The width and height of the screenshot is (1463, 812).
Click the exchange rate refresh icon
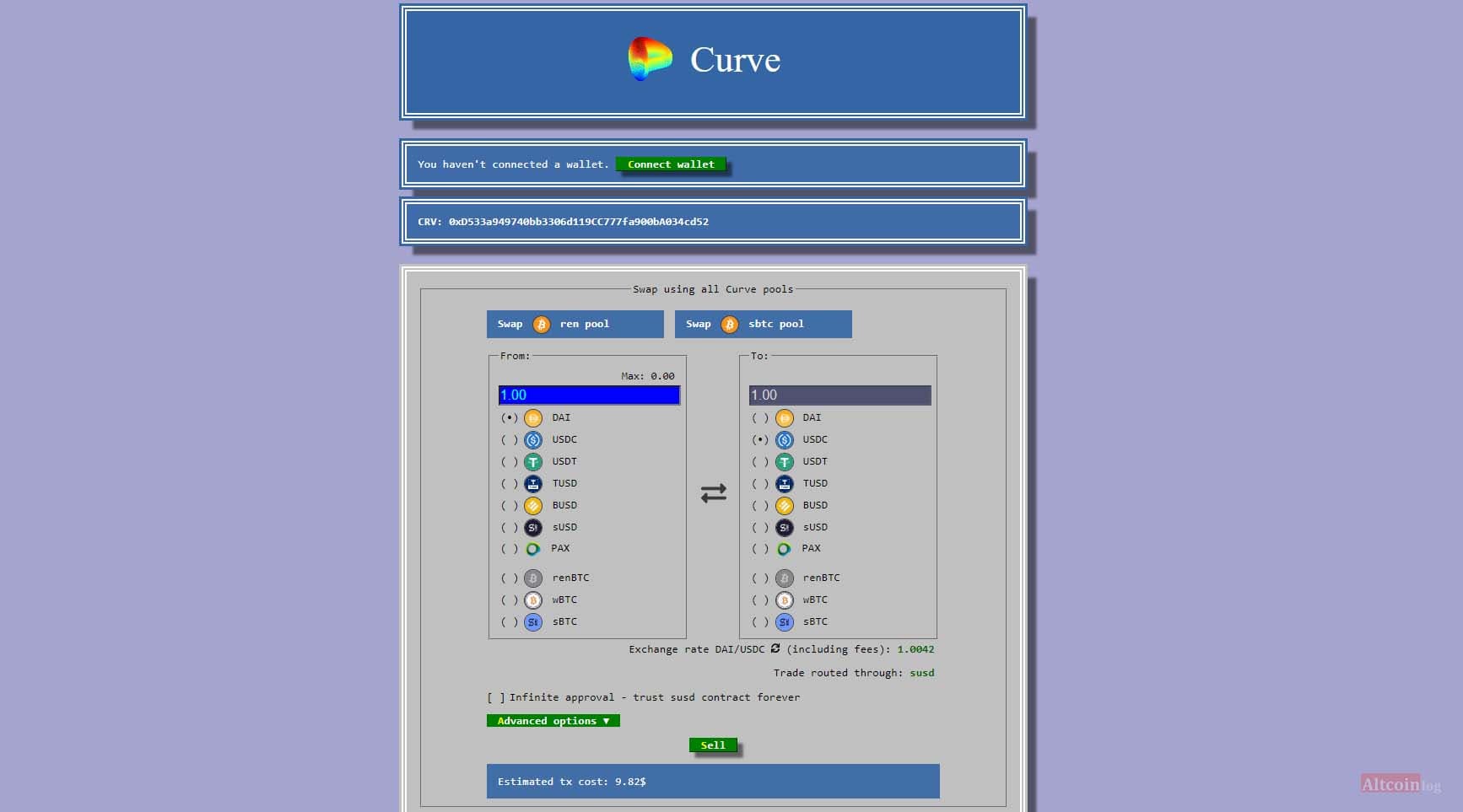click(775, 648)
